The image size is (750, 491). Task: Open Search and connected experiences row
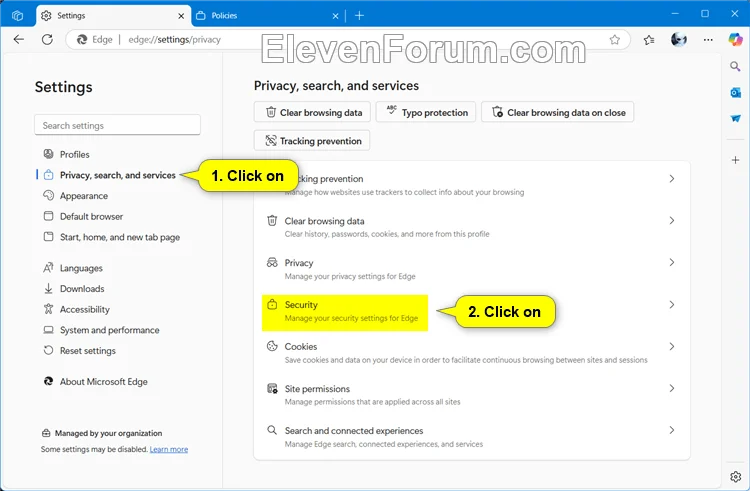pyautogui.click(x=472, y=437)
